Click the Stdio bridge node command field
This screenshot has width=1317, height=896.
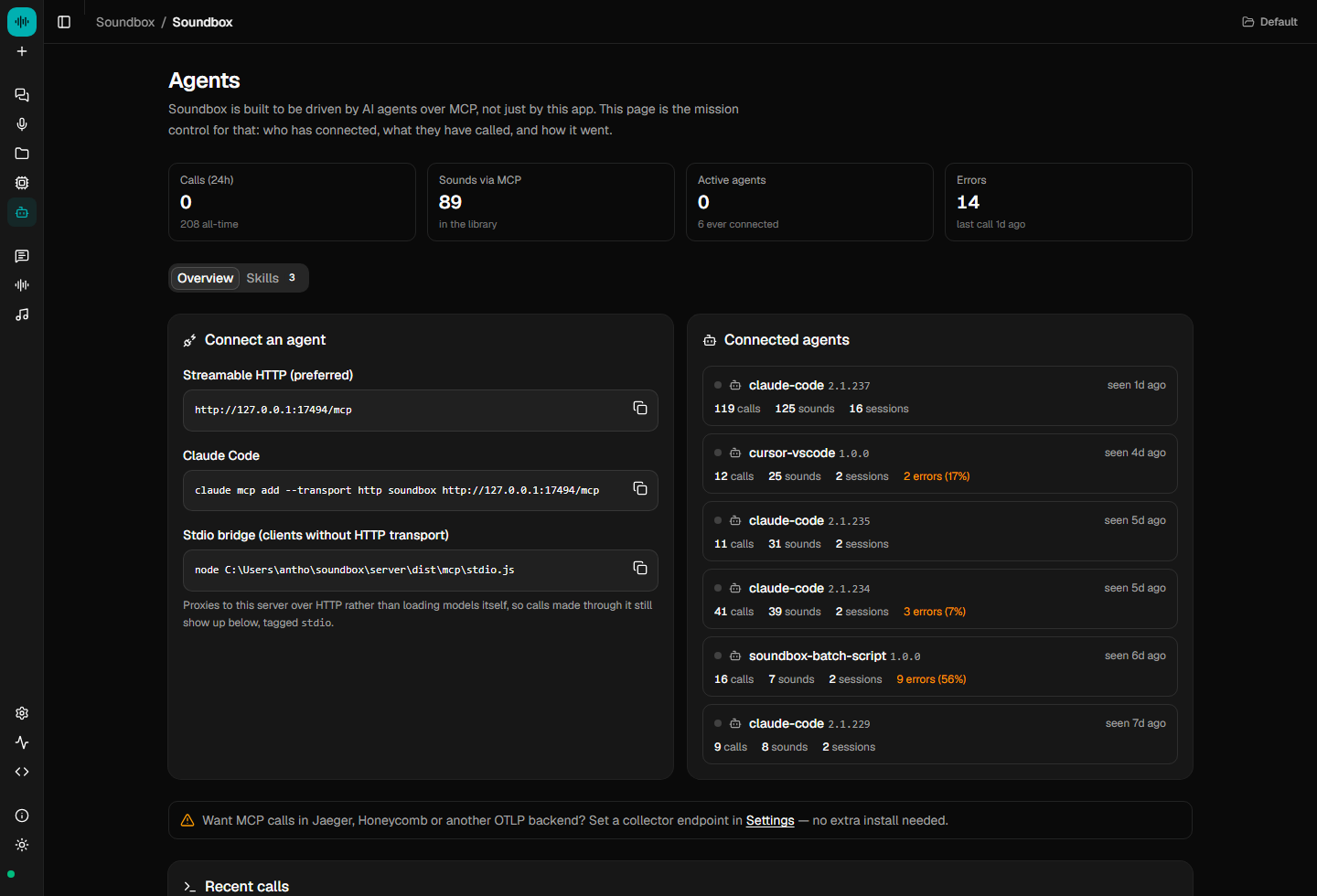(421, 571)
